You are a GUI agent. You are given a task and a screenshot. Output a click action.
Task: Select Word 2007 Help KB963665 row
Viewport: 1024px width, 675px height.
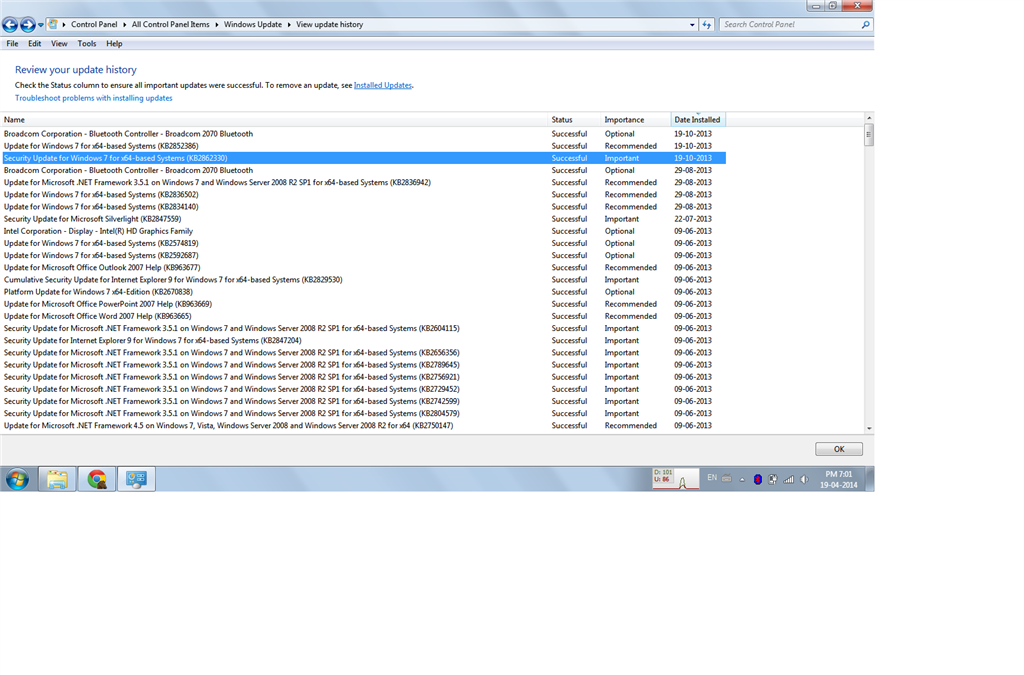tap(364, 317)
